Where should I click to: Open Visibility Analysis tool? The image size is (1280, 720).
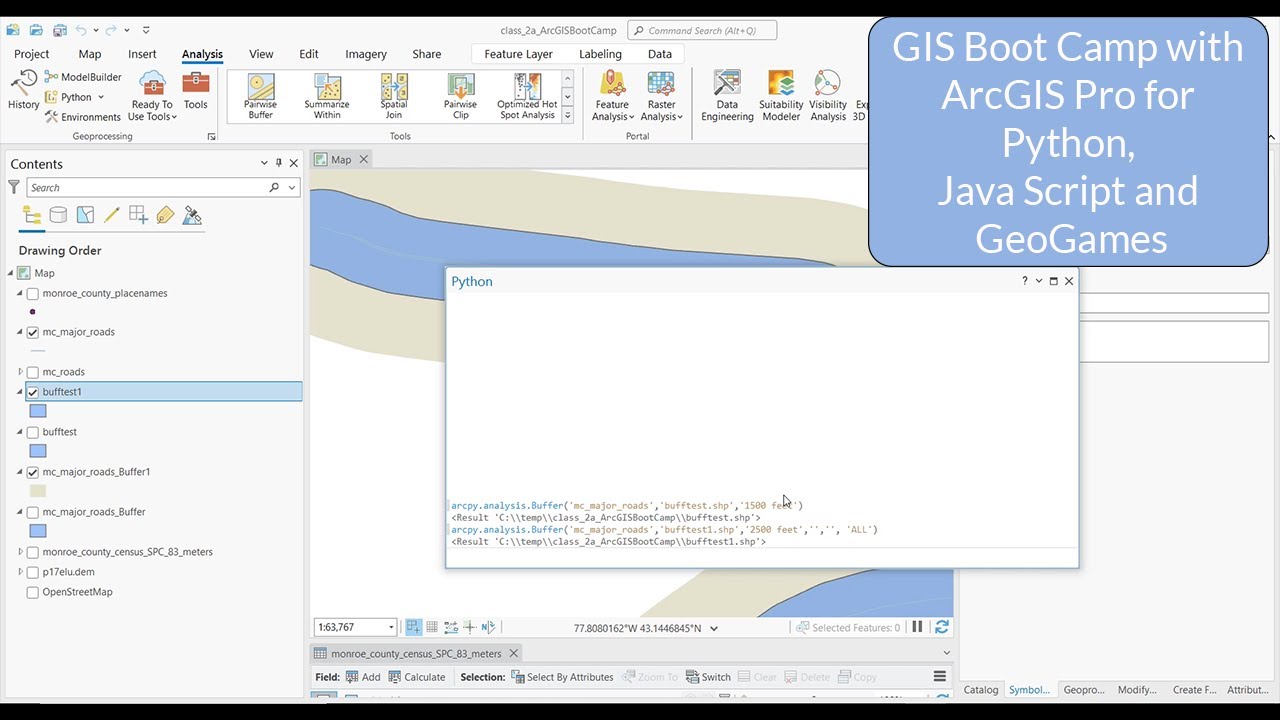pos(828,96)
